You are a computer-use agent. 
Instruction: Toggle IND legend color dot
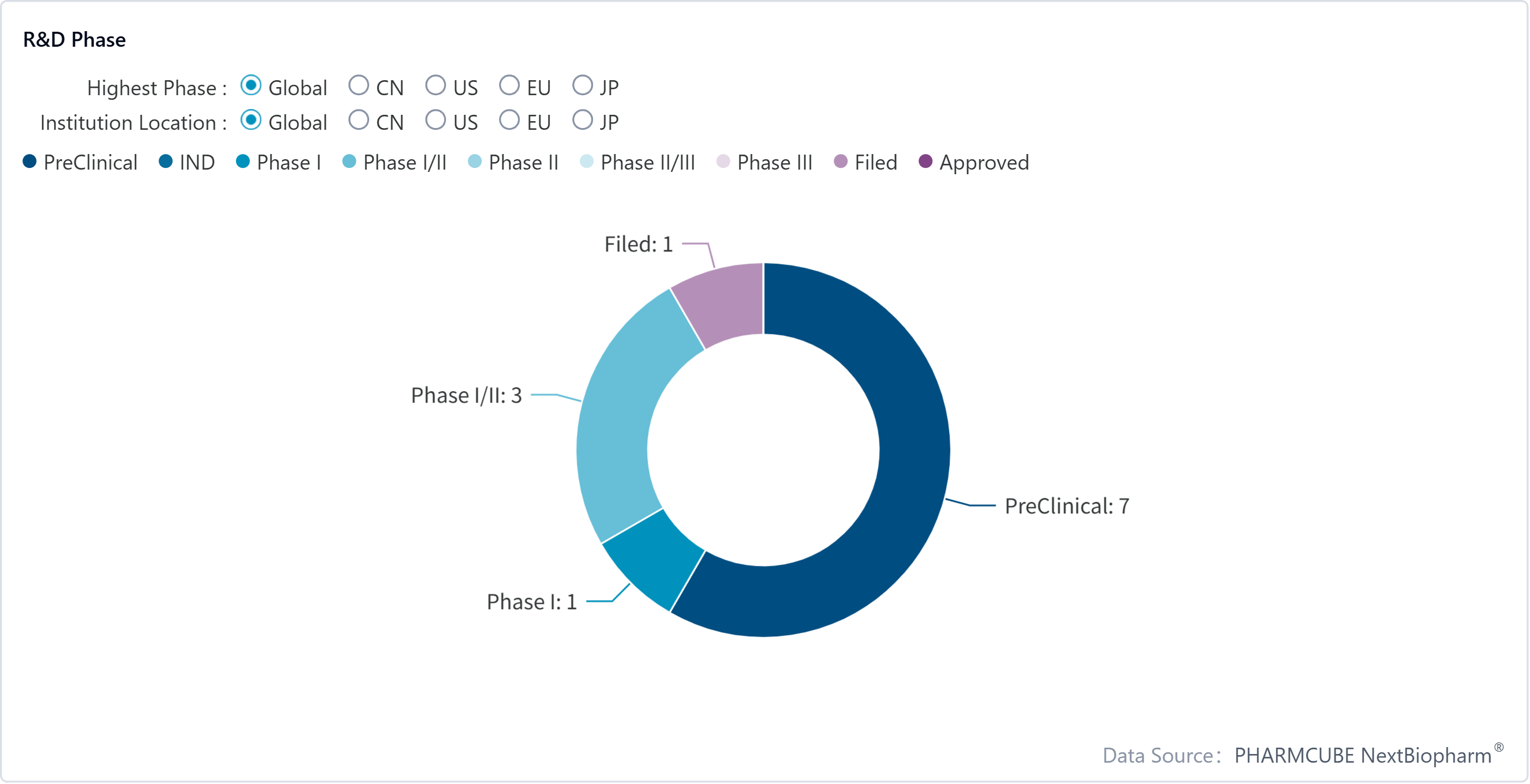click(x=166, y=162)
